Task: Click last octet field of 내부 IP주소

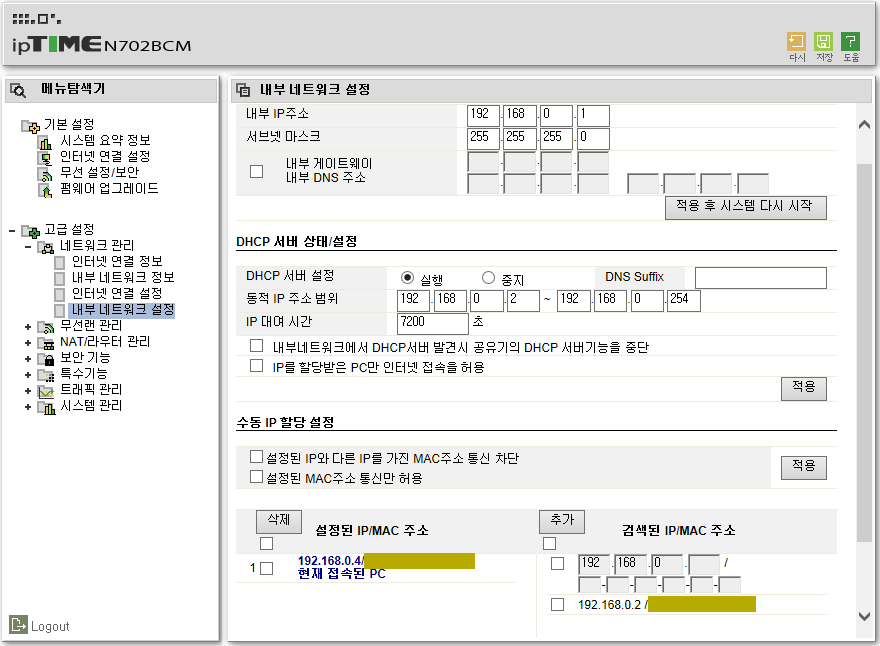Action: point(593,115)
